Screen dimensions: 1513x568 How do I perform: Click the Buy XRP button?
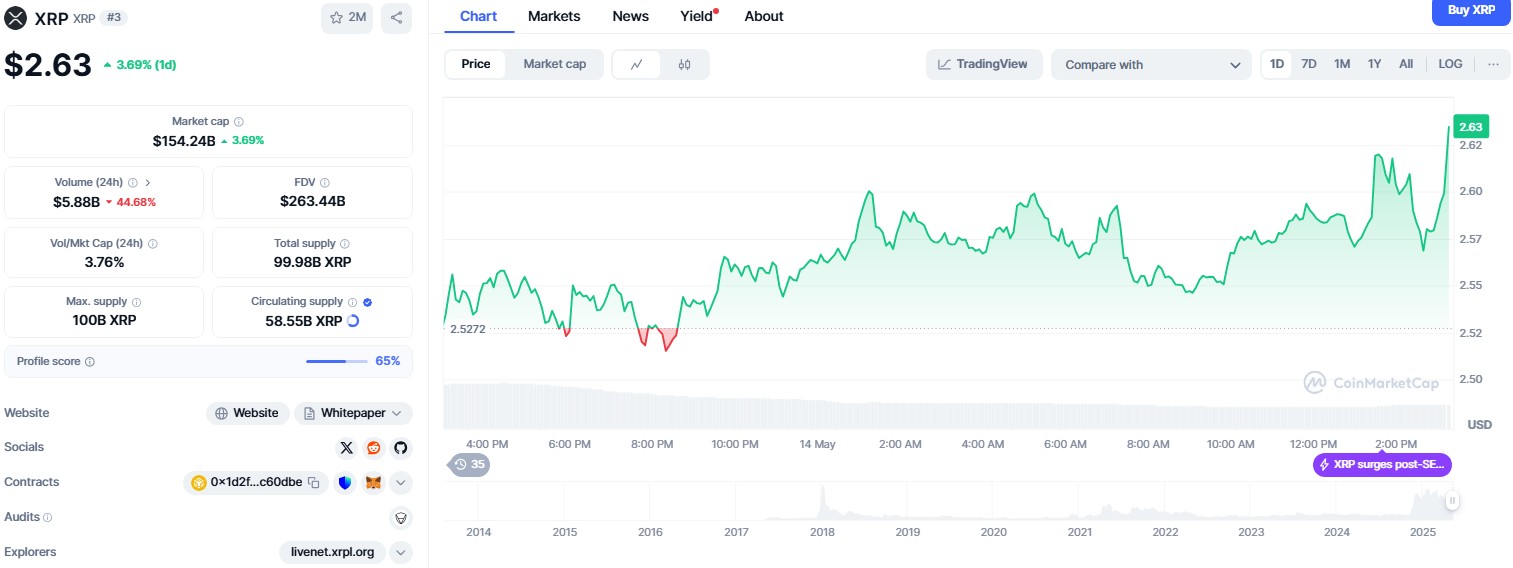pyautogui.click(x=1471, y=11)
